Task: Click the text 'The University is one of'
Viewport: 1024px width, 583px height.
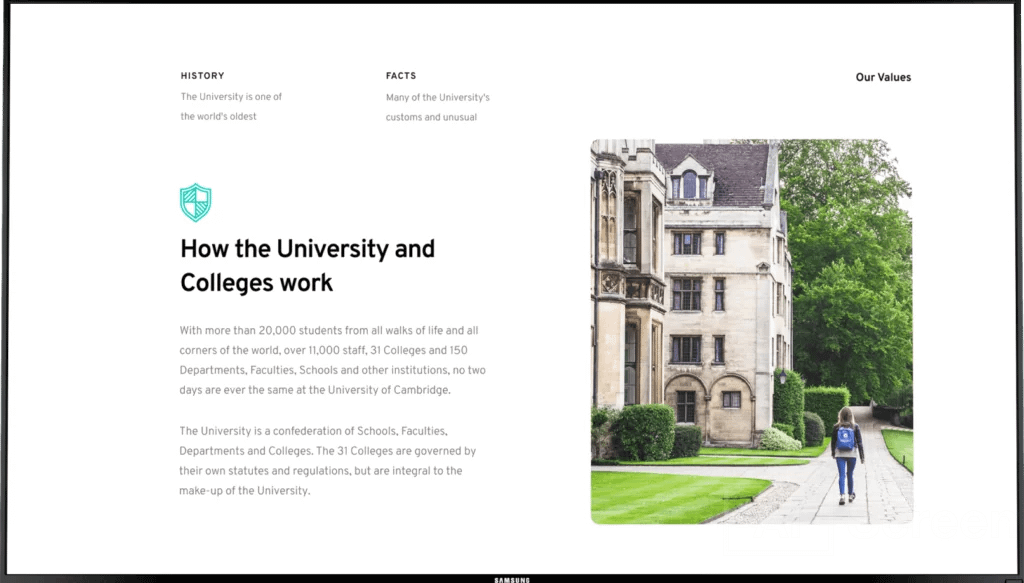Action: click(x=231, y=97)
